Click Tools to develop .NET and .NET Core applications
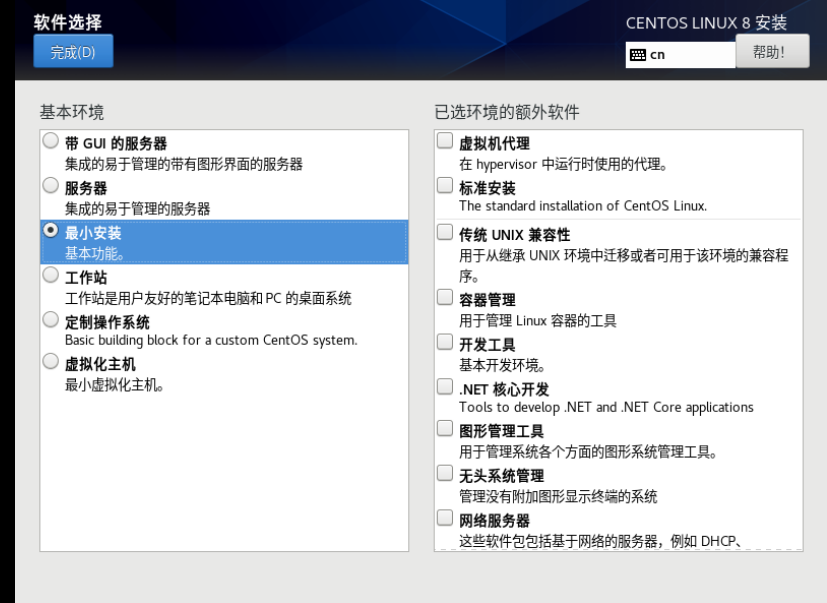This screenshot has width=827, height=603. (606, 407)
